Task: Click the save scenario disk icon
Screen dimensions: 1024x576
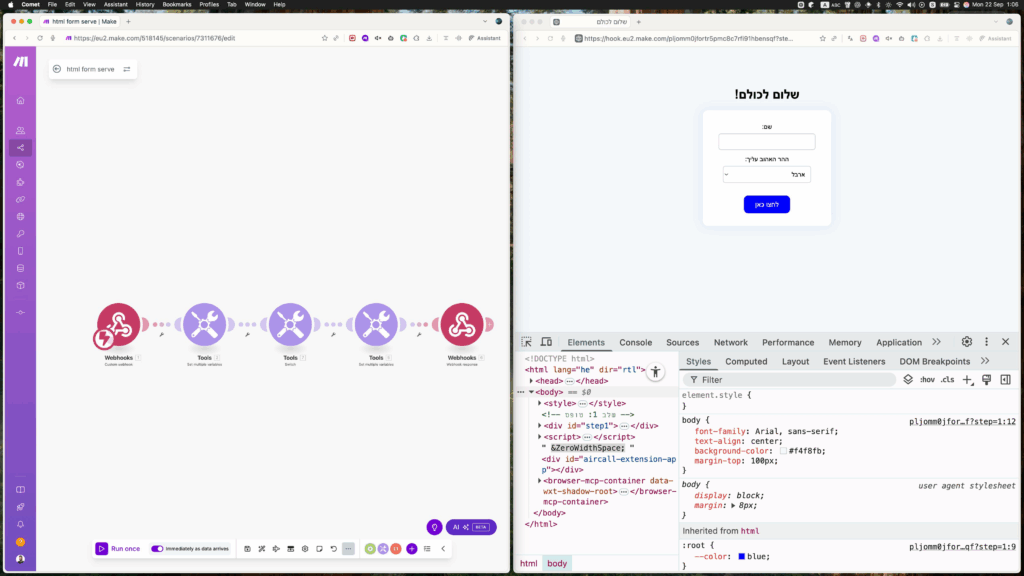Action: [247, 548]
